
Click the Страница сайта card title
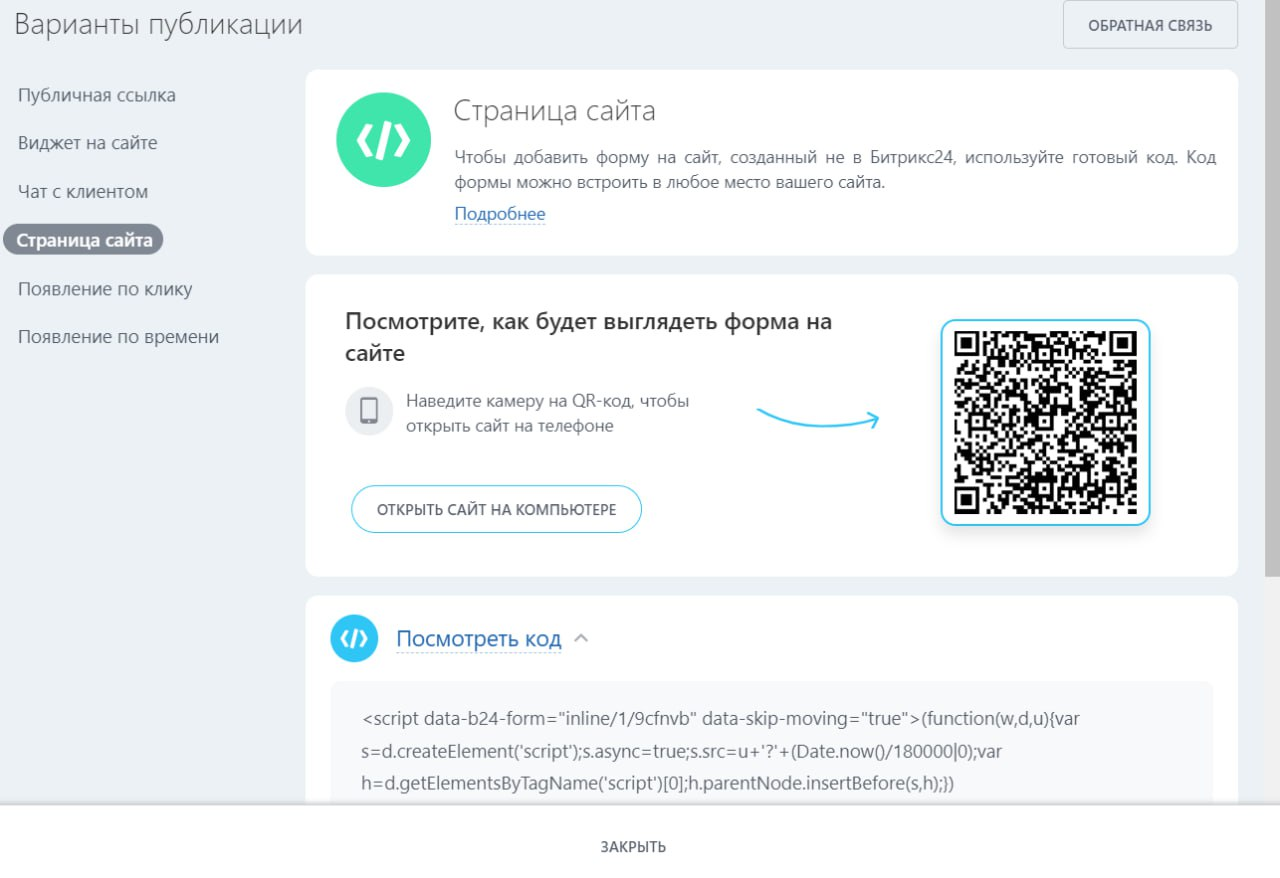555,110
